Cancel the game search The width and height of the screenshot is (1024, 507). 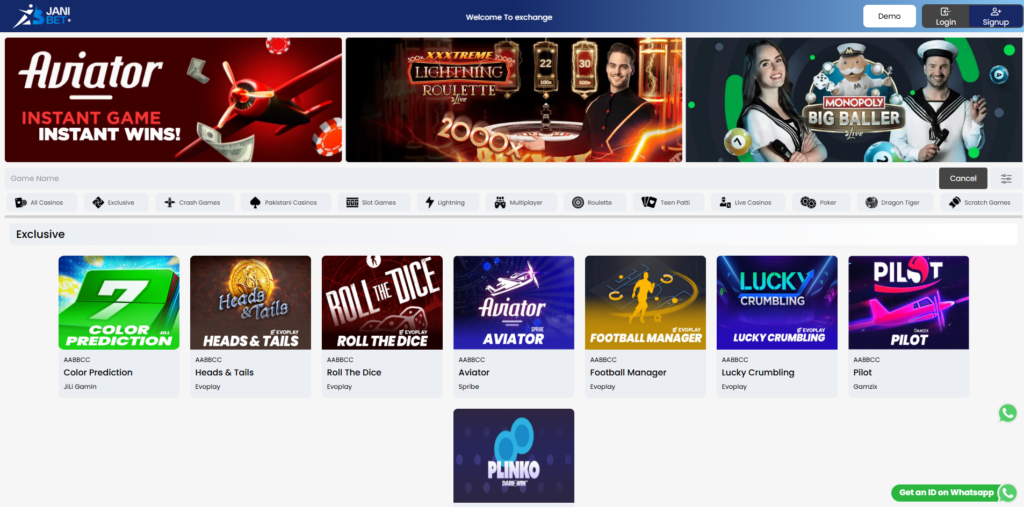click(962, 178)
